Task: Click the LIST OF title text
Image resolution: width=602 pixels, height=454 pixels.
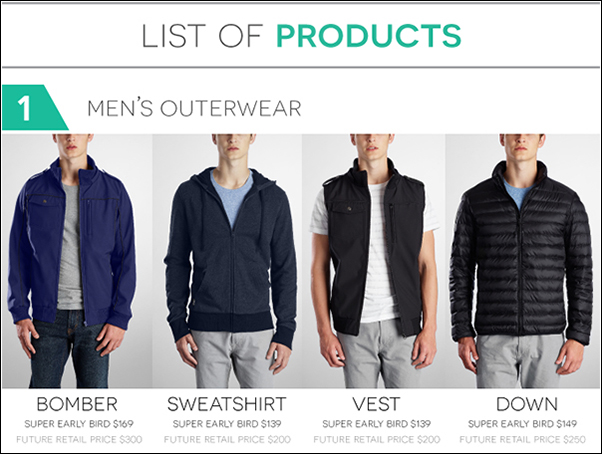Action: click(202, 36)
